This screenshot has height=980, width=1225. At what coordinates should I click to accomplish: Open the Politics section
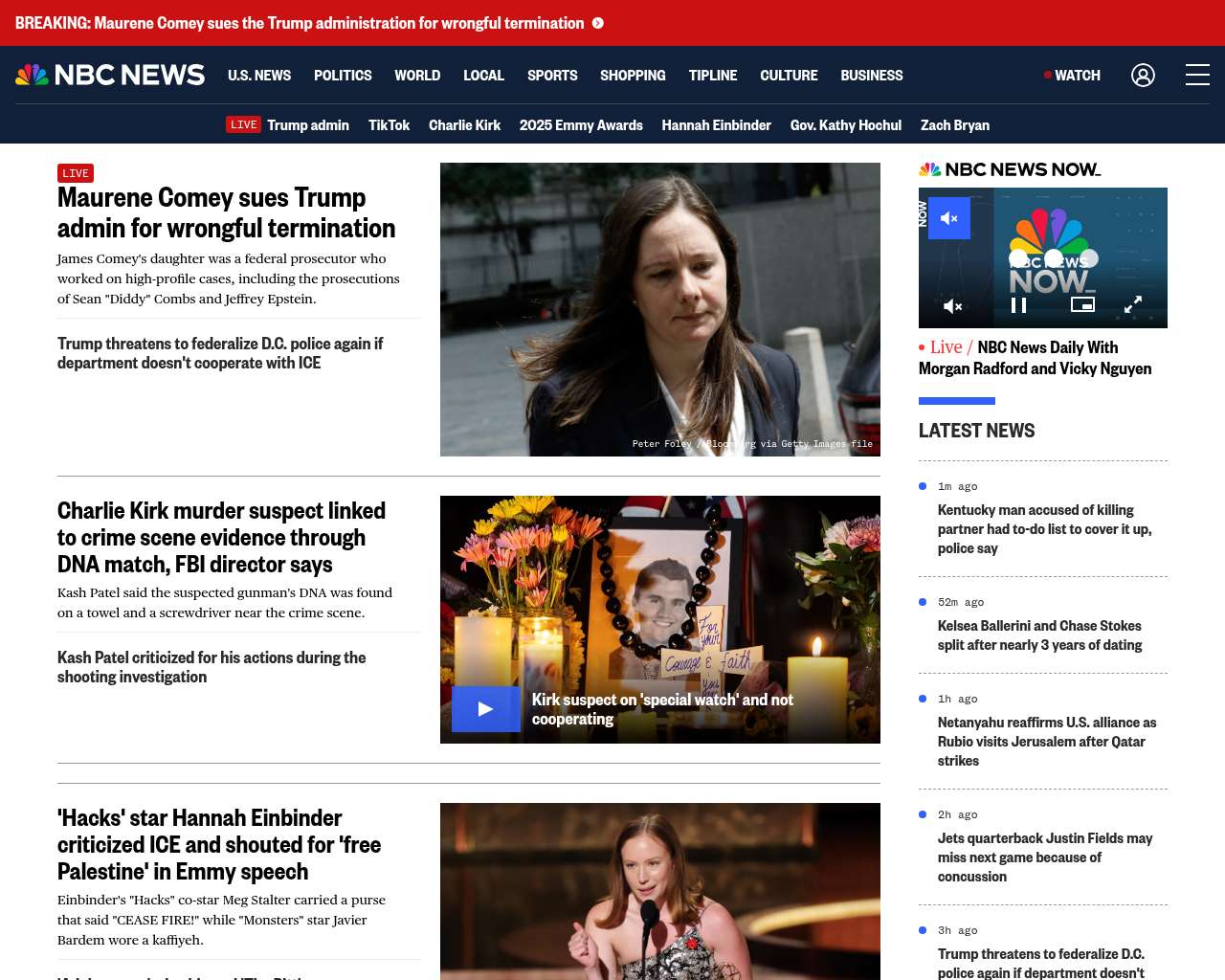[343, 75]
